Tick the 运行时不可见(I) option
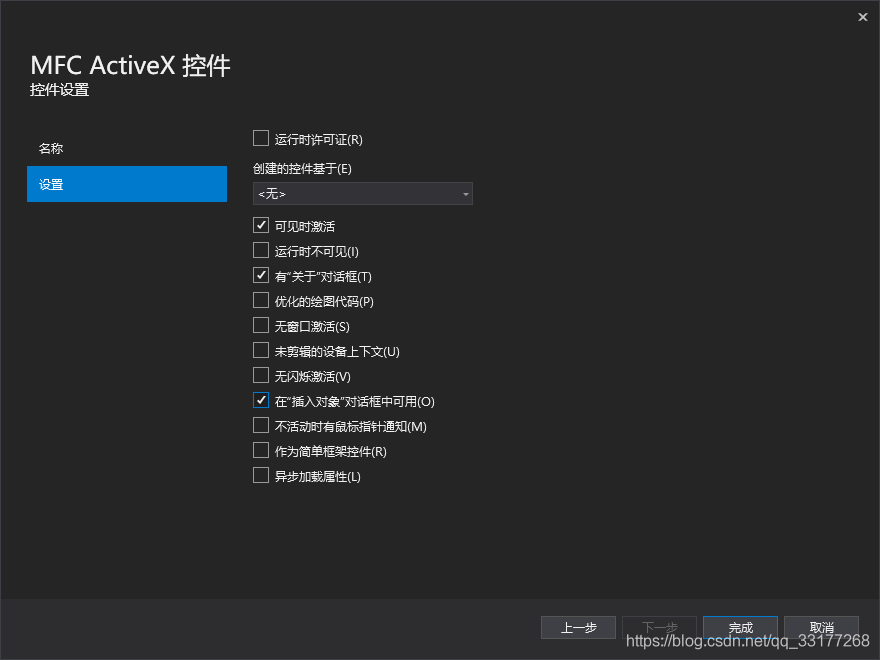880x660 pixels. [x=261, y=250]
